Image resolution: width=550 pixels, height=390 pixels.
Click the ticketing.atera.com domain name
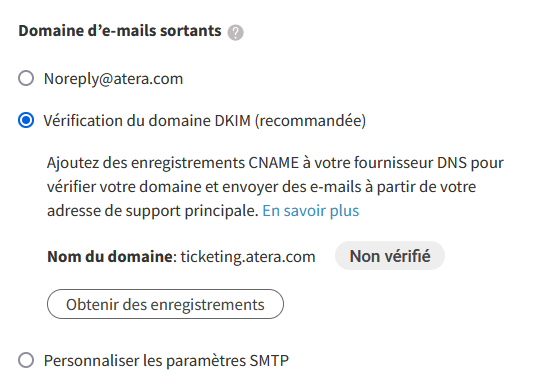pos(248,257)
